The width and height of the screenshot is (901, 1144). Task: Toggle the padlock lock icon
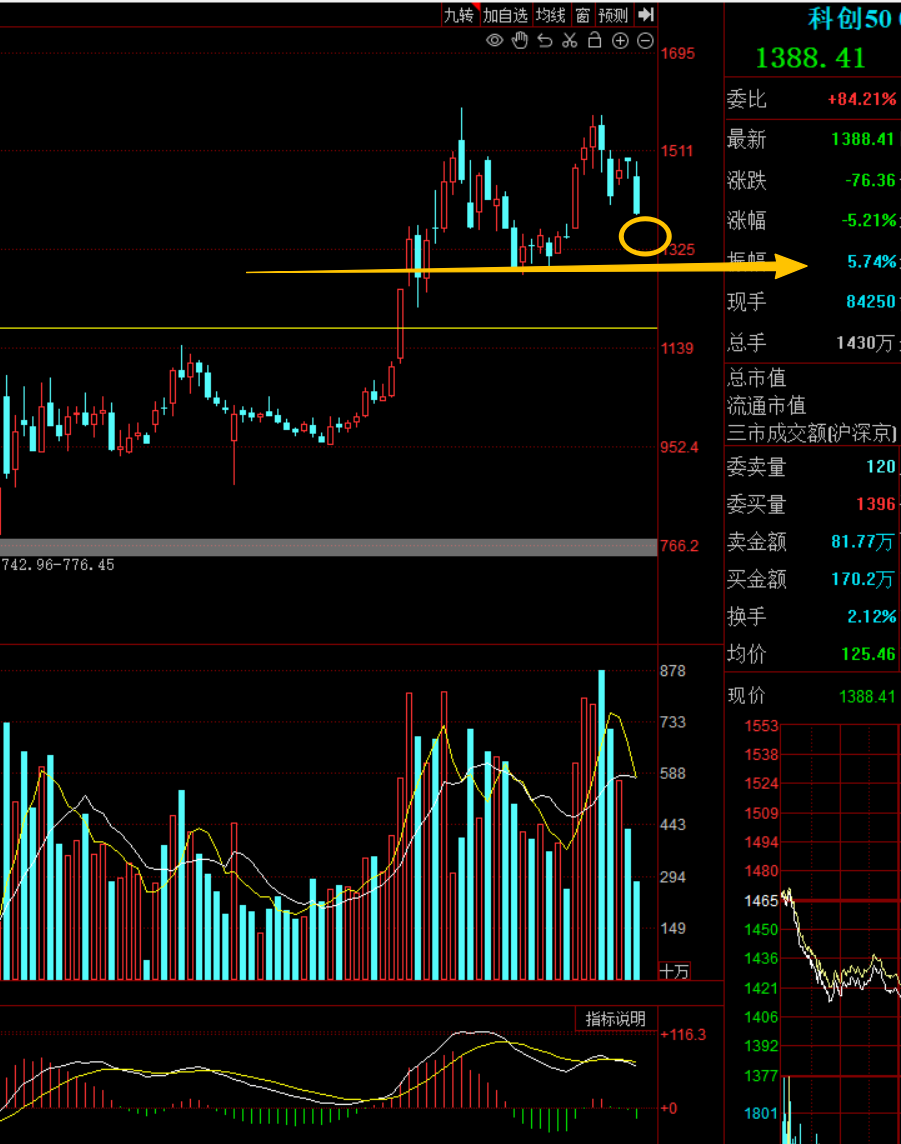[595, 40]
